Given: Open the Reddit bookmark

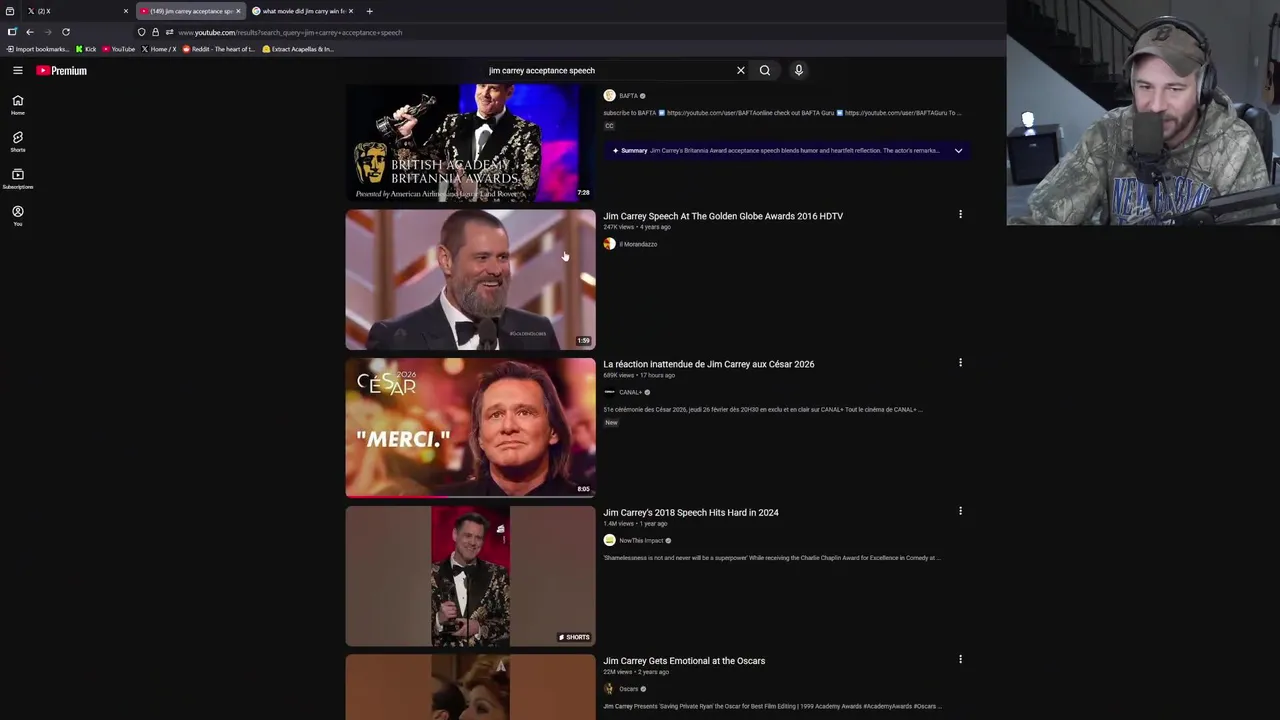Looking at the screenshot, I should pyautogui.click(x=219, y=49).
